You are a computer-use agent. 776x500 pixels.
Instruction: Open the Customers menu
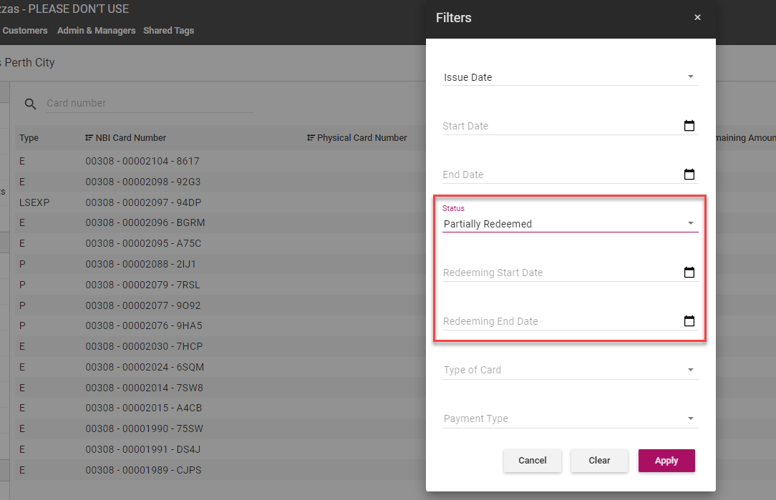[x=25, y=31]
